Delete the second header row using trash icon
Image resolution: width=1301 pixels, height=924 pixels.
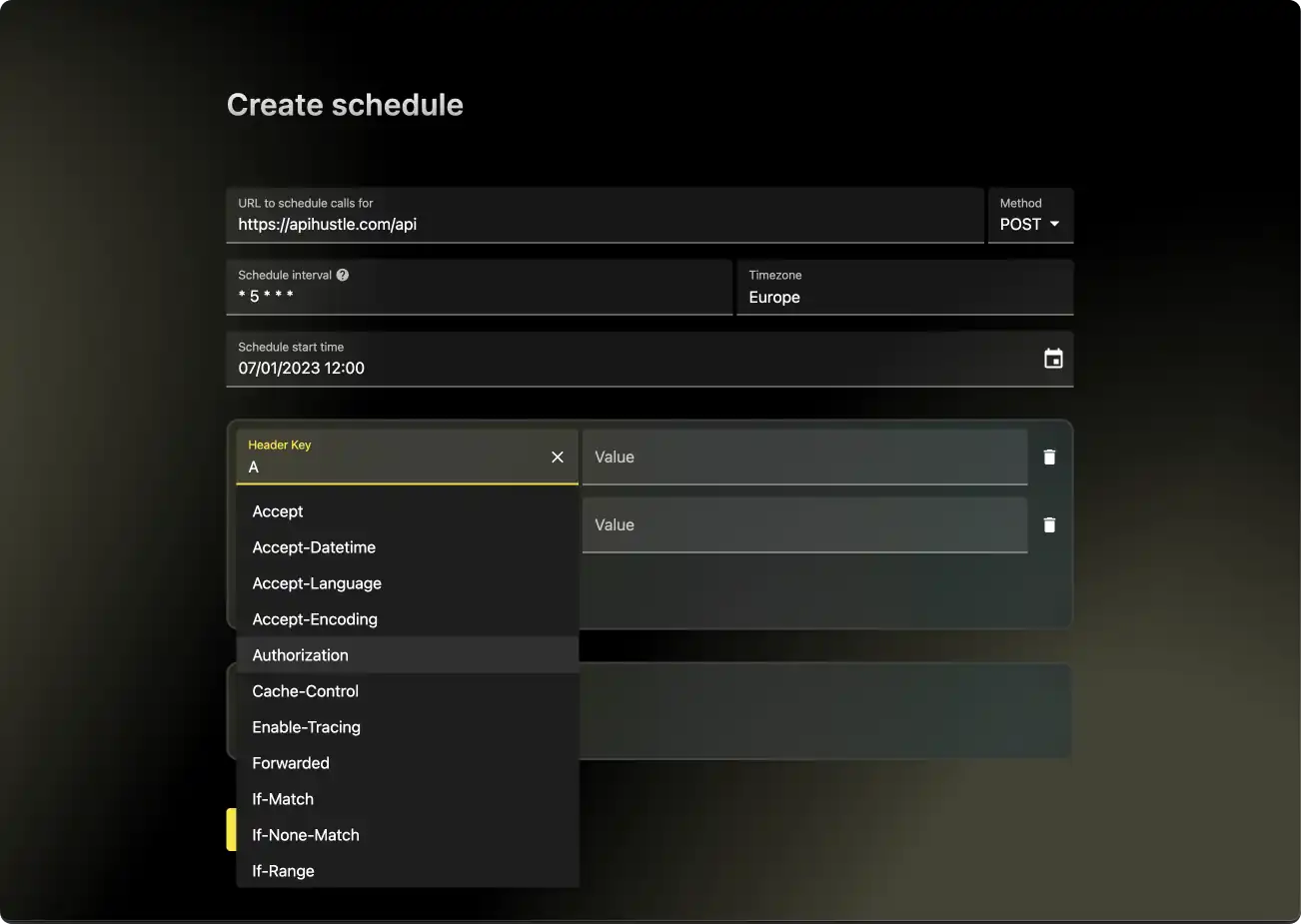pyautogui.click(x=1049, y=524)
